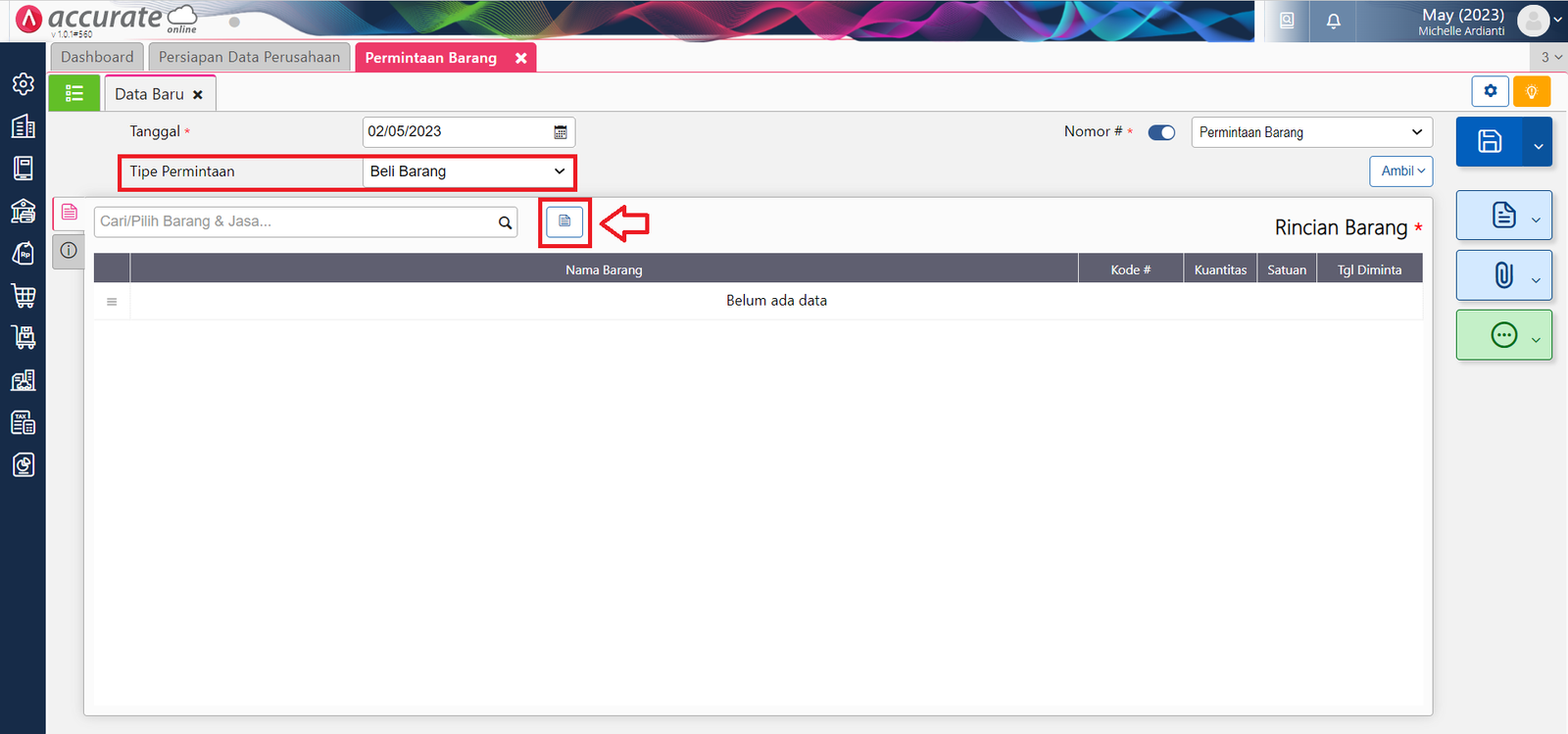
Task: Toggle the automatic Nomor # switch
Action: 1161,132
